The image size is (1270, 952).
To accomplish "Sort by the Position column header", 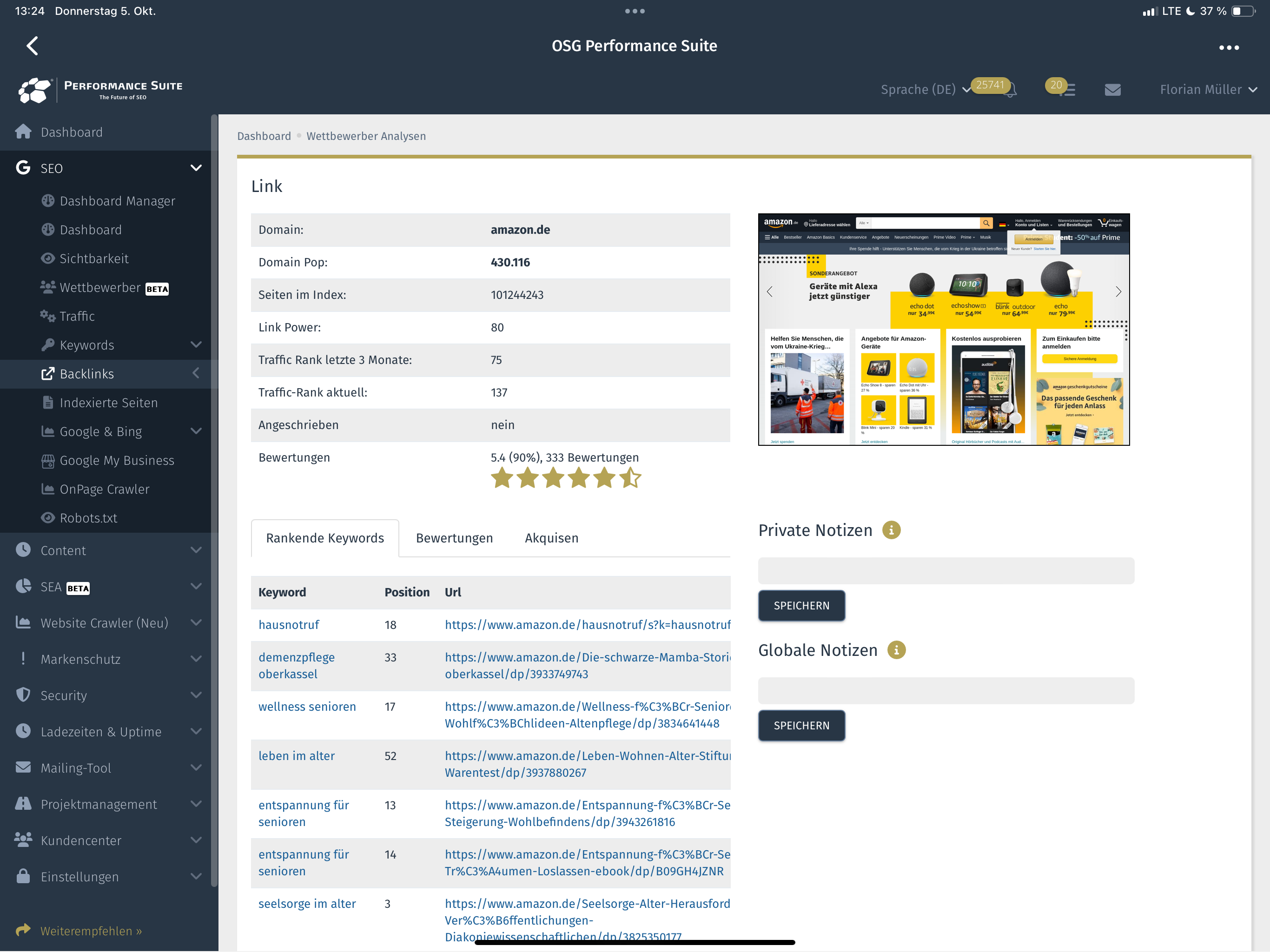I will click(x=407, y=593).
